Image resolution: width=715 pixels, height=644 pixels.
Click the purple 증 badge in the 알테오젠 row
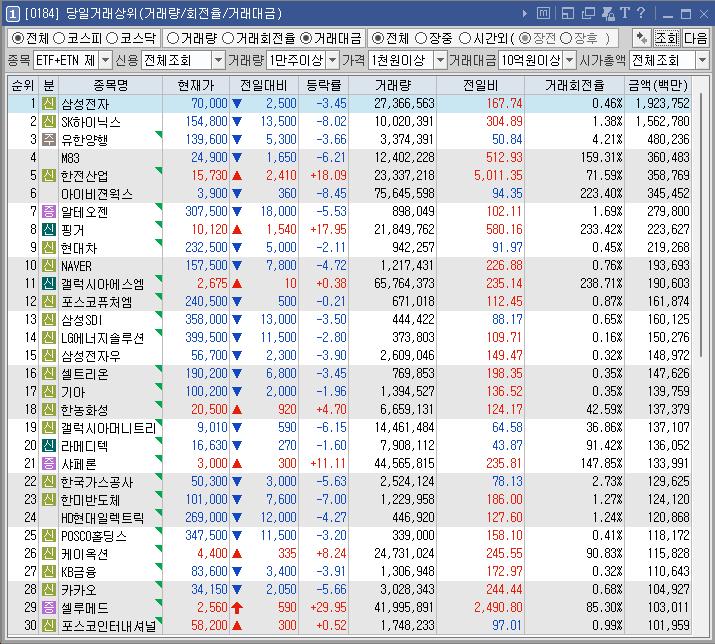tap(48, 211)
